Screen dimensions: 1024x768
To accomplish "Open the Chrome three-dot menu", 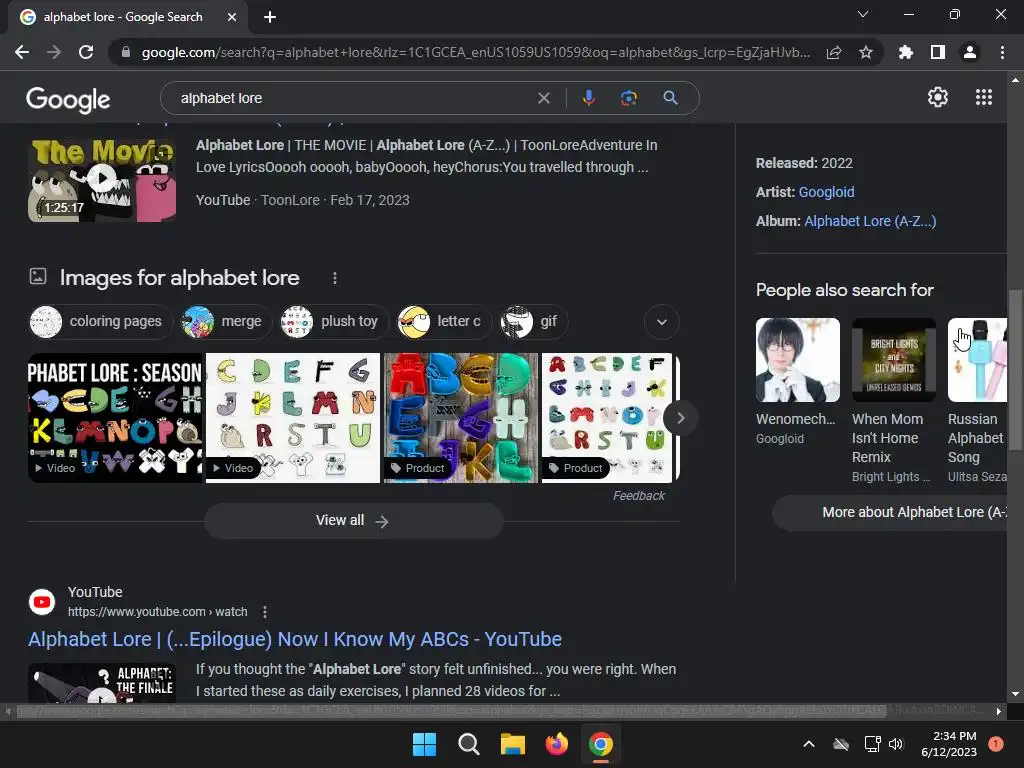I will [1002, 52].
